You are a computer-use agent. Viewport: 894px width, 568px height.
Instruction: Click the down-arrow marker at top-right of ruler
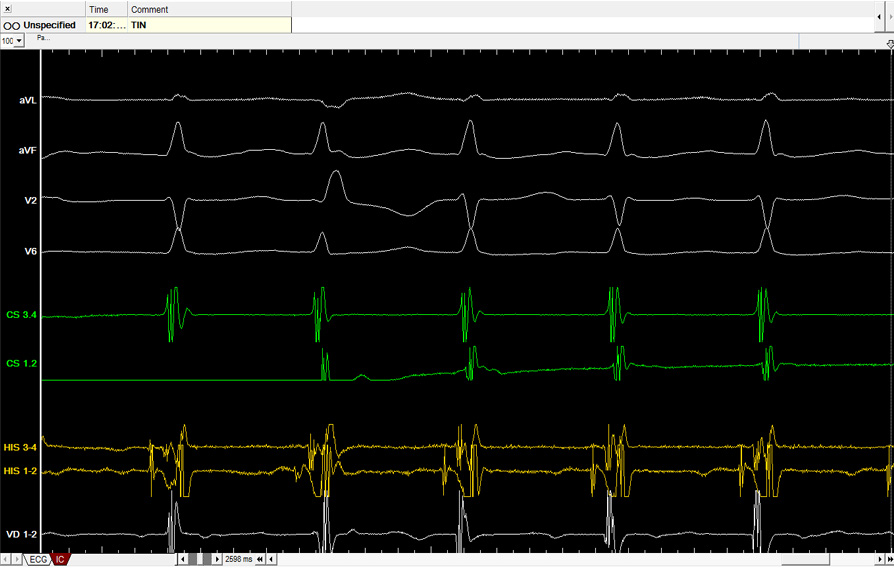tap(889, 45)
